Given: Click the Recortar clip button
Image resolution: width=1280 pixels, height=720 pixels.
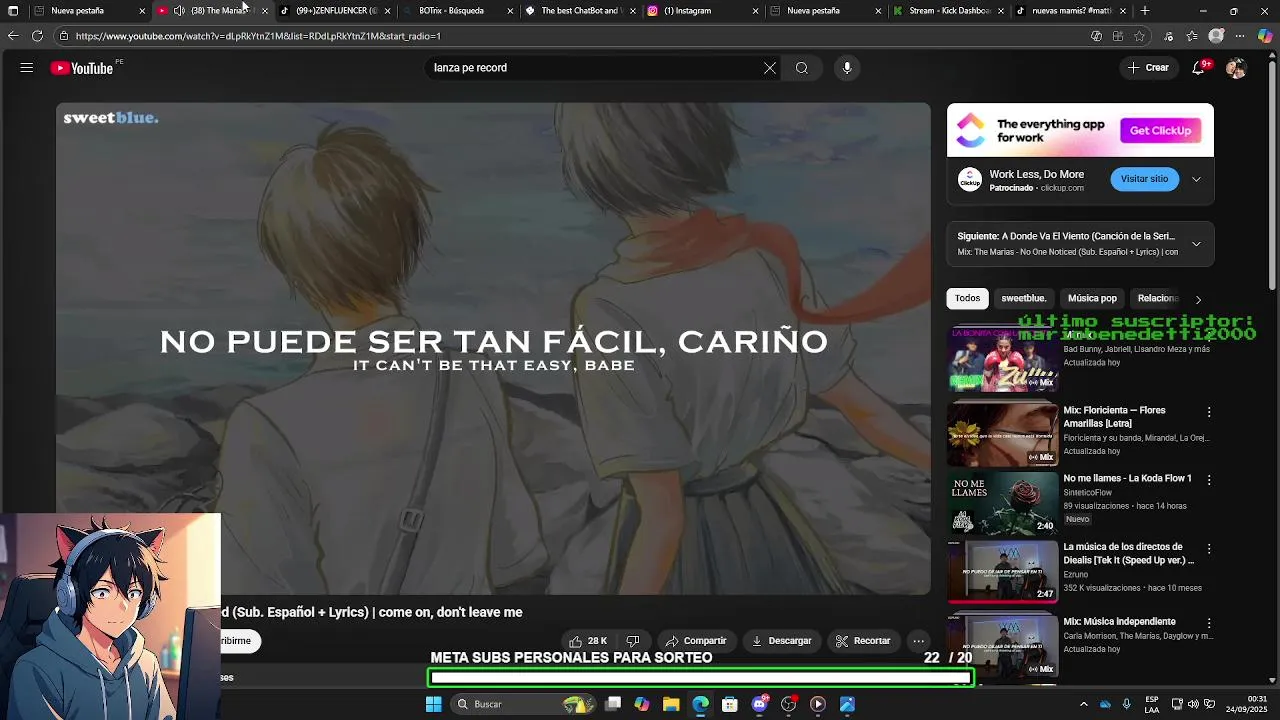Looking at the screenshot, I should (x=863, y=641).
